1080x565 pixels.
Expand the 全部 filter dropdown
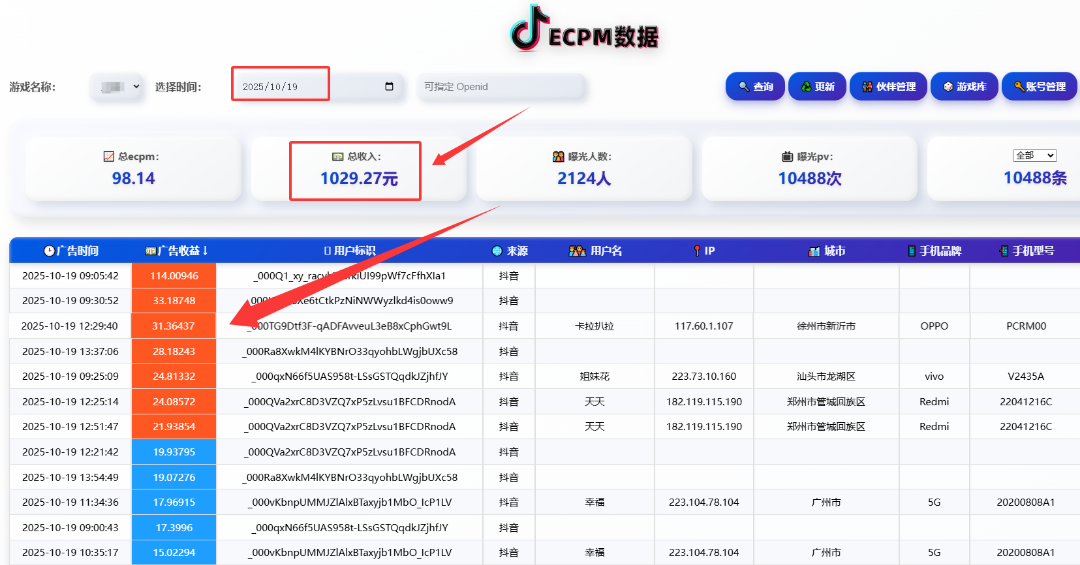(1034, 156)
